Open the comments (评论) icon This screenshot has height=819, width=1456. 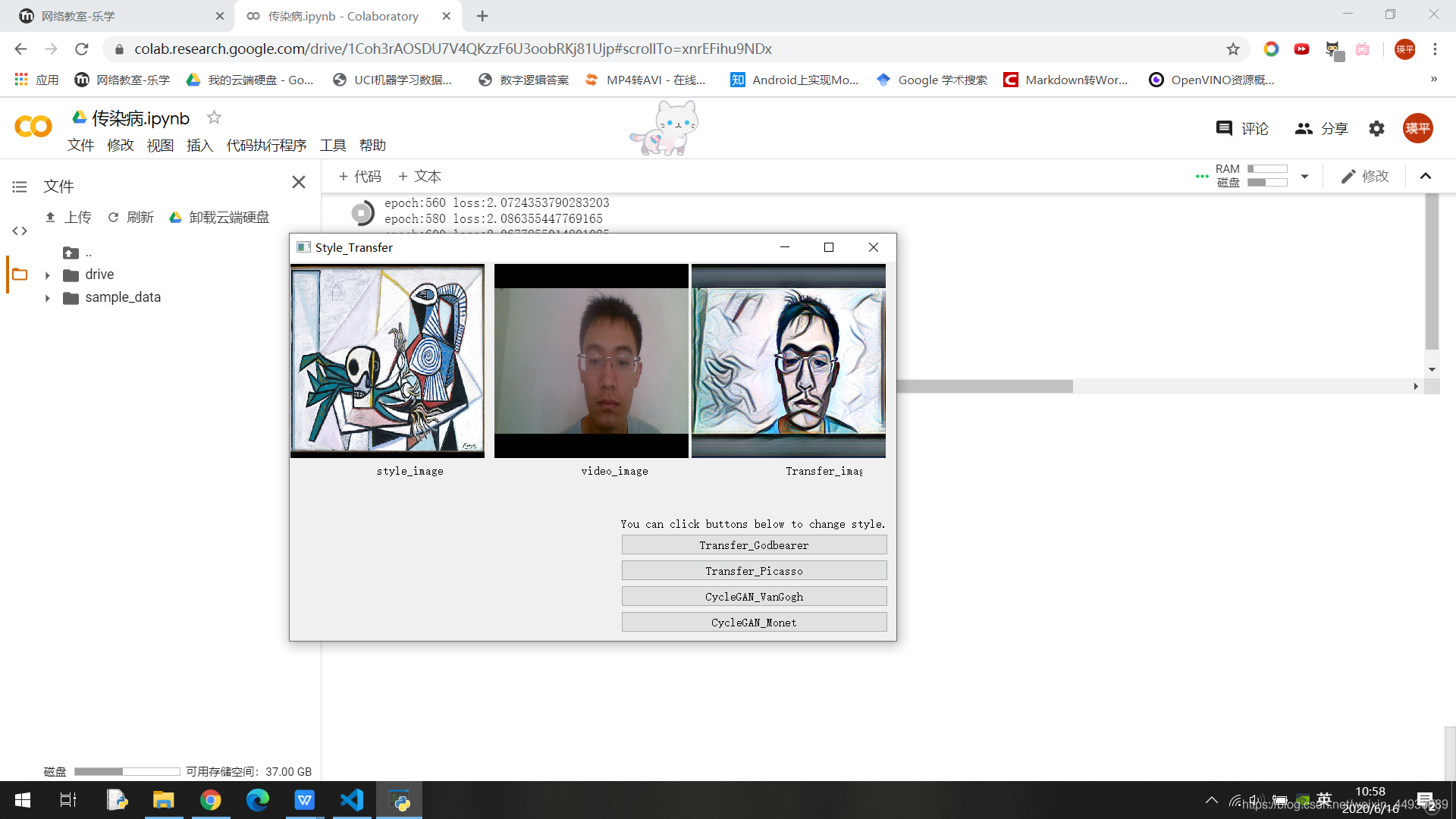point(1224,129)
